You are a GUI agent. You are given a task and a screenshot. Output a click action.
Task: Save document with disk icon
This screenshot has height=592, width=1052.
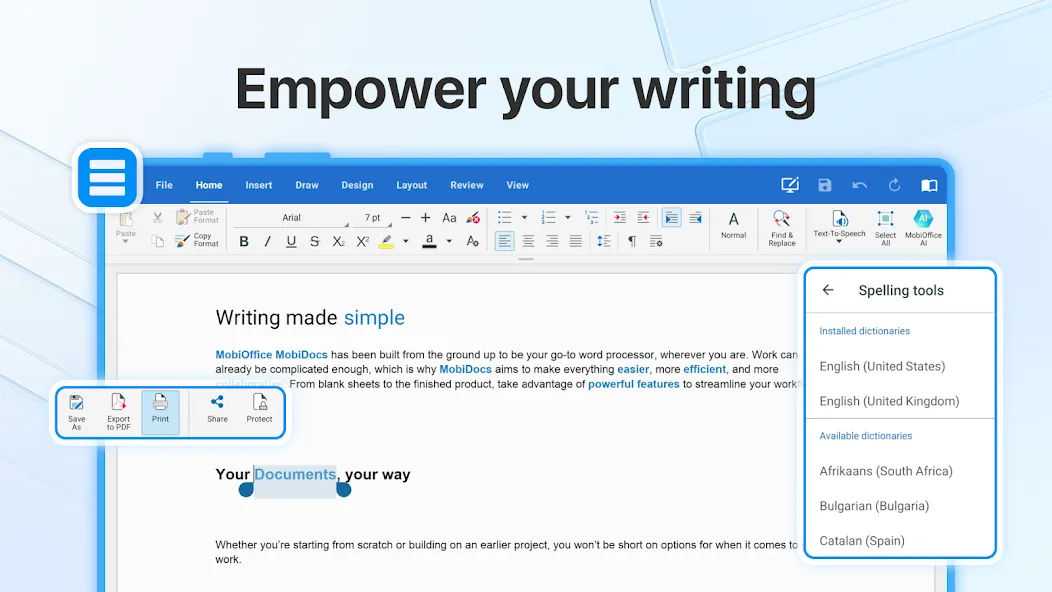(x=825, y=185)
